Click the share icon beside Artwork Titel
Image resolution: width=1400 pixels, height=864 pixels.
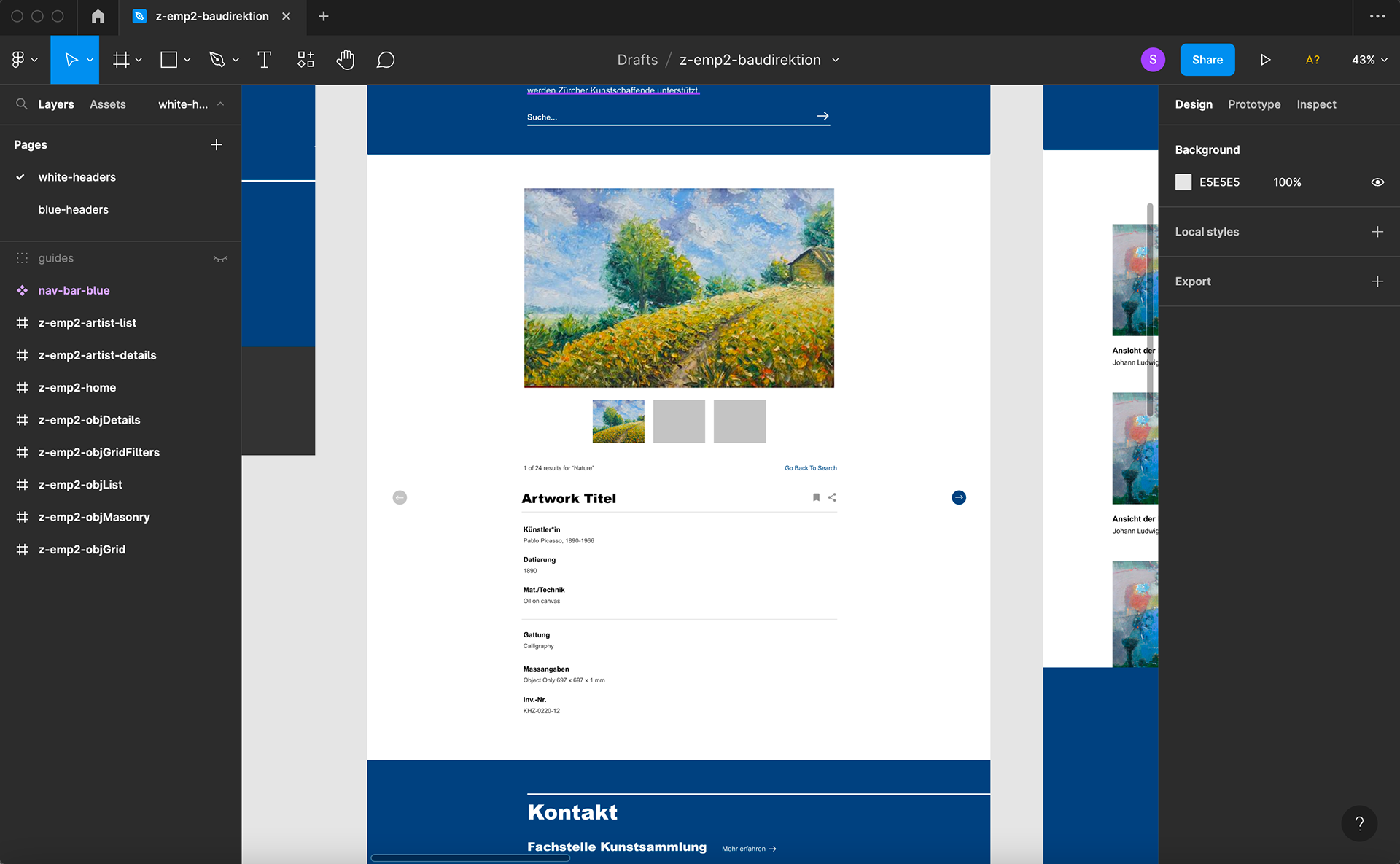click(832, 497)
